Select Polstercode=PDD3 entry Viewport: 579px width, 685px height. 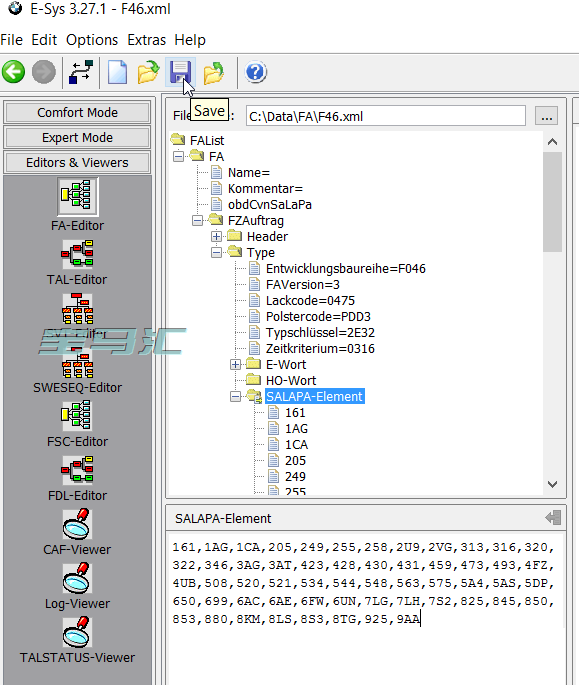318,317
